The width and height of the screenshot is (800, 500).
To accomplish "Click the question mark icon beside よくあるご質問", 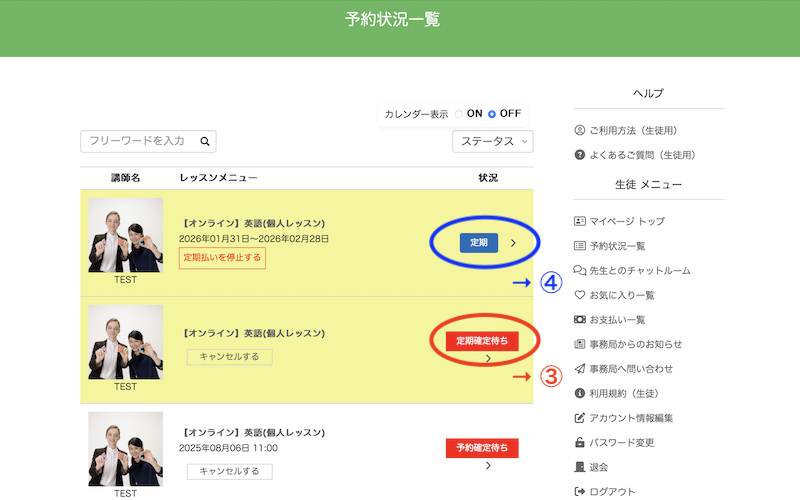I will [x=579, y=155].
